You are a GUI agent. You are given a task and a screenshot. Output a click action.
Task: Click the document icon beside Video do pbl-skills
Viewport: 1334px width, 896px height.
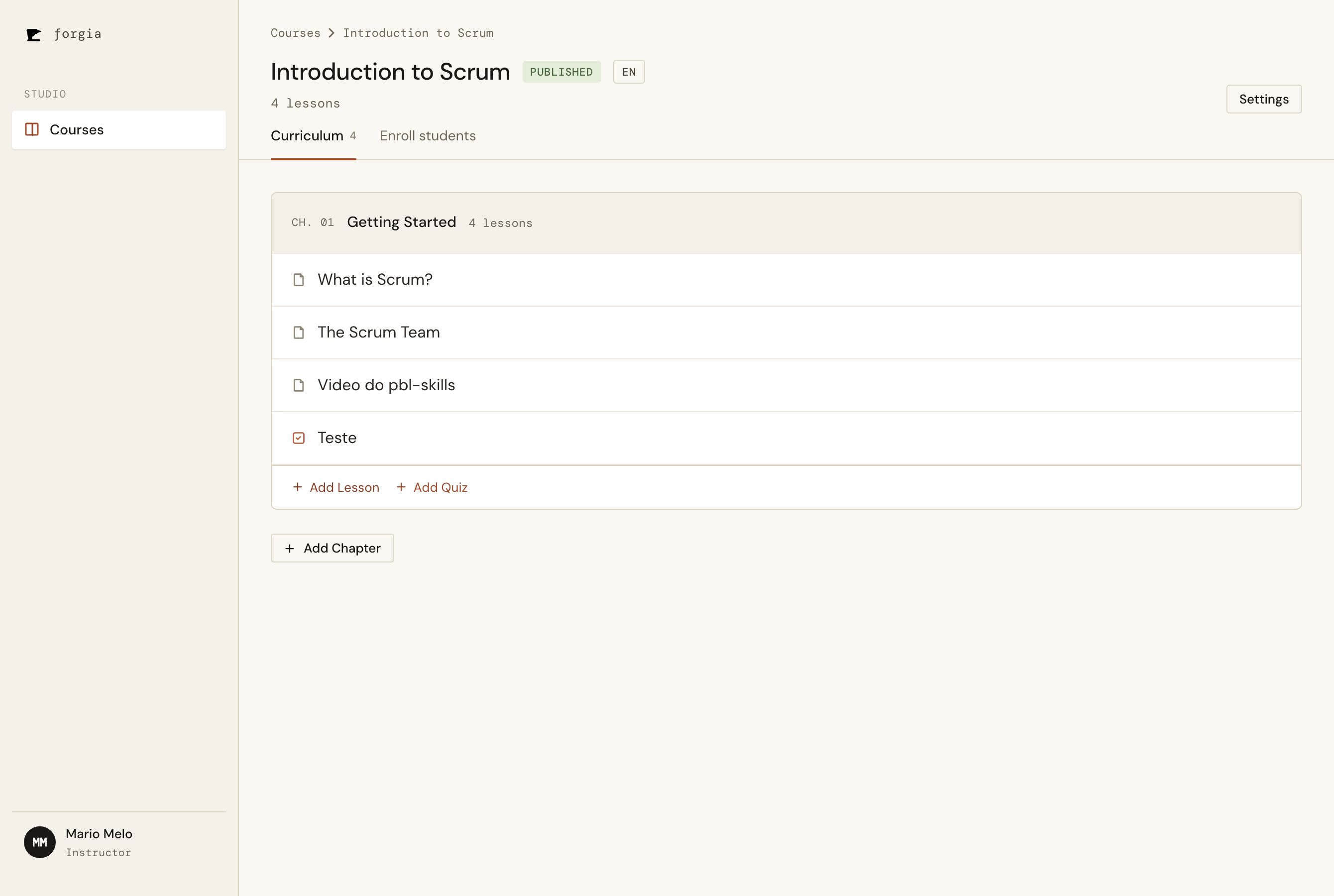(x=298, y=385)
